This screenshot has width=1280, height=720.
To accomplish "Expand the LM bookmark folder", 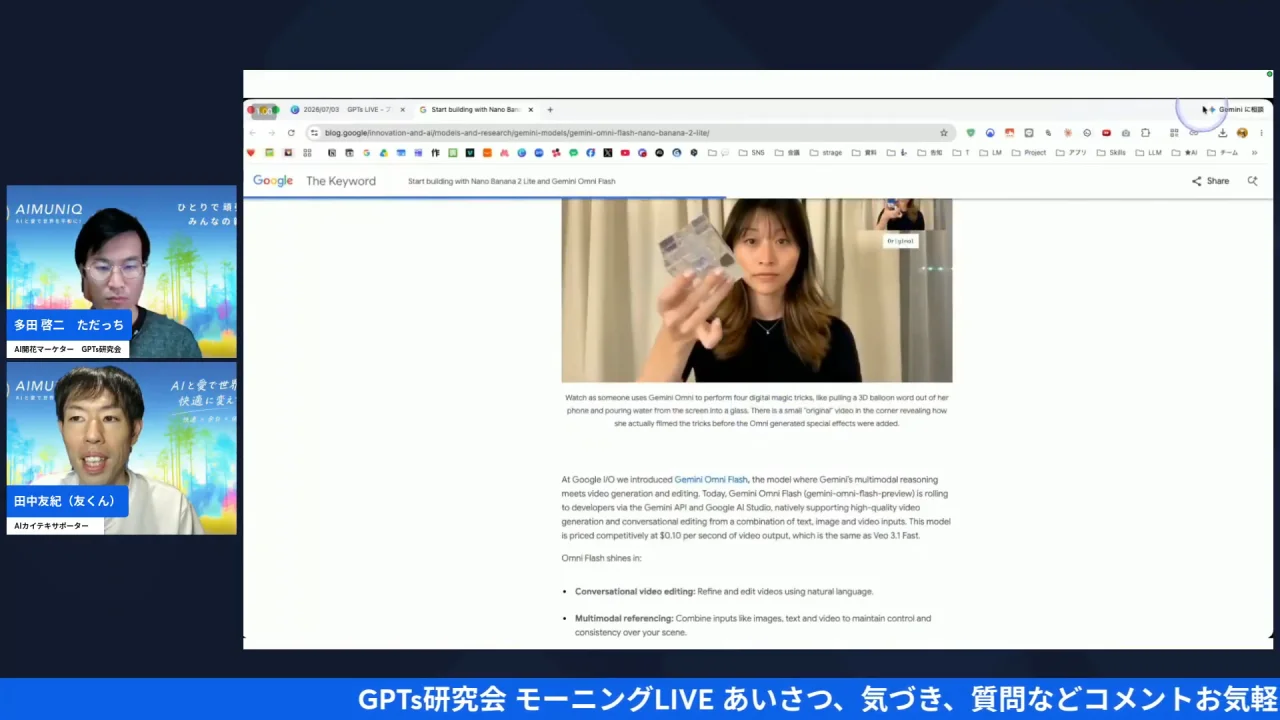I will (991, 153).
